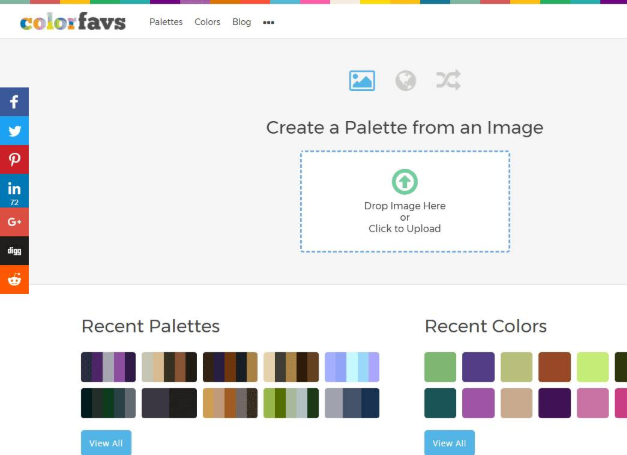Choose the shuffle random palette icon
Image resolution: width=627 pixels, height=455 pixels.
[x=448, y=80]
